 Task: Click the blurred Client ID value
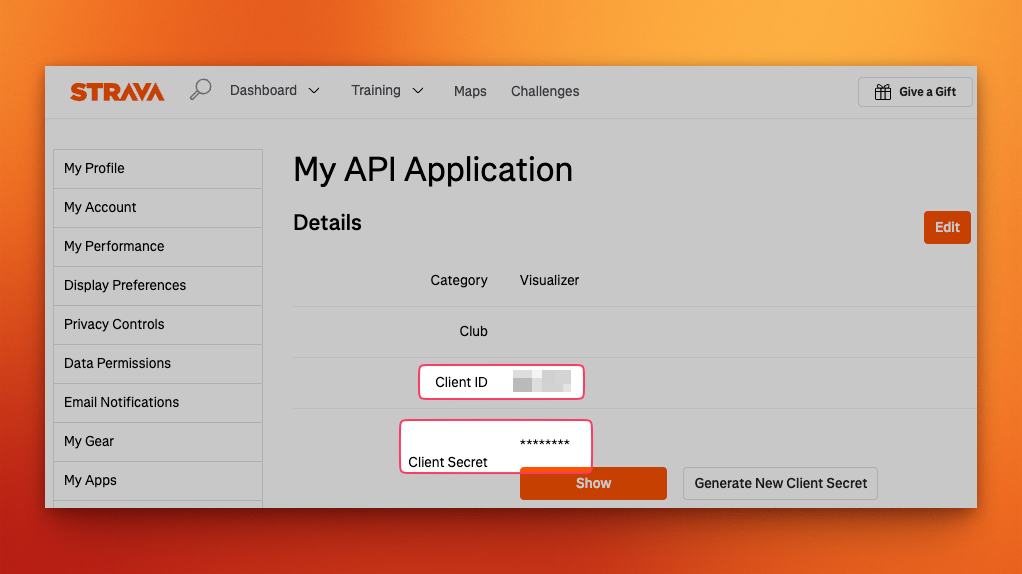[x=542, y=381]
